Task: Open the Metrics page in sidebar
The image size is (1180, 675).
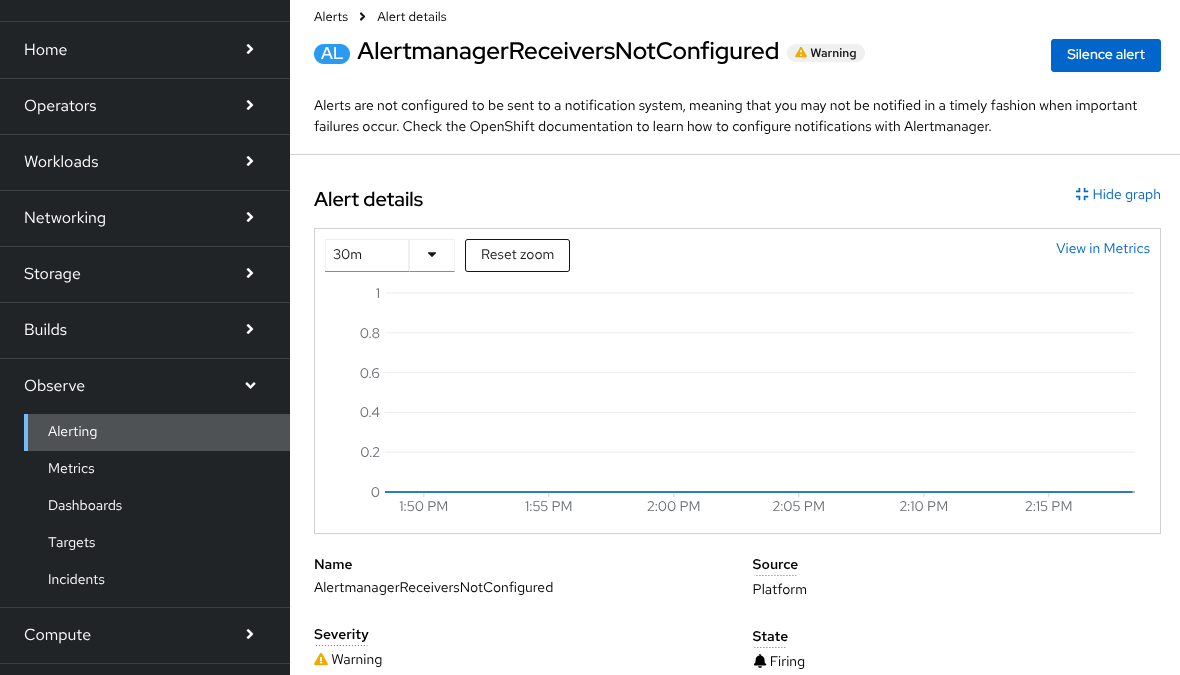Action: click(71, 468)
